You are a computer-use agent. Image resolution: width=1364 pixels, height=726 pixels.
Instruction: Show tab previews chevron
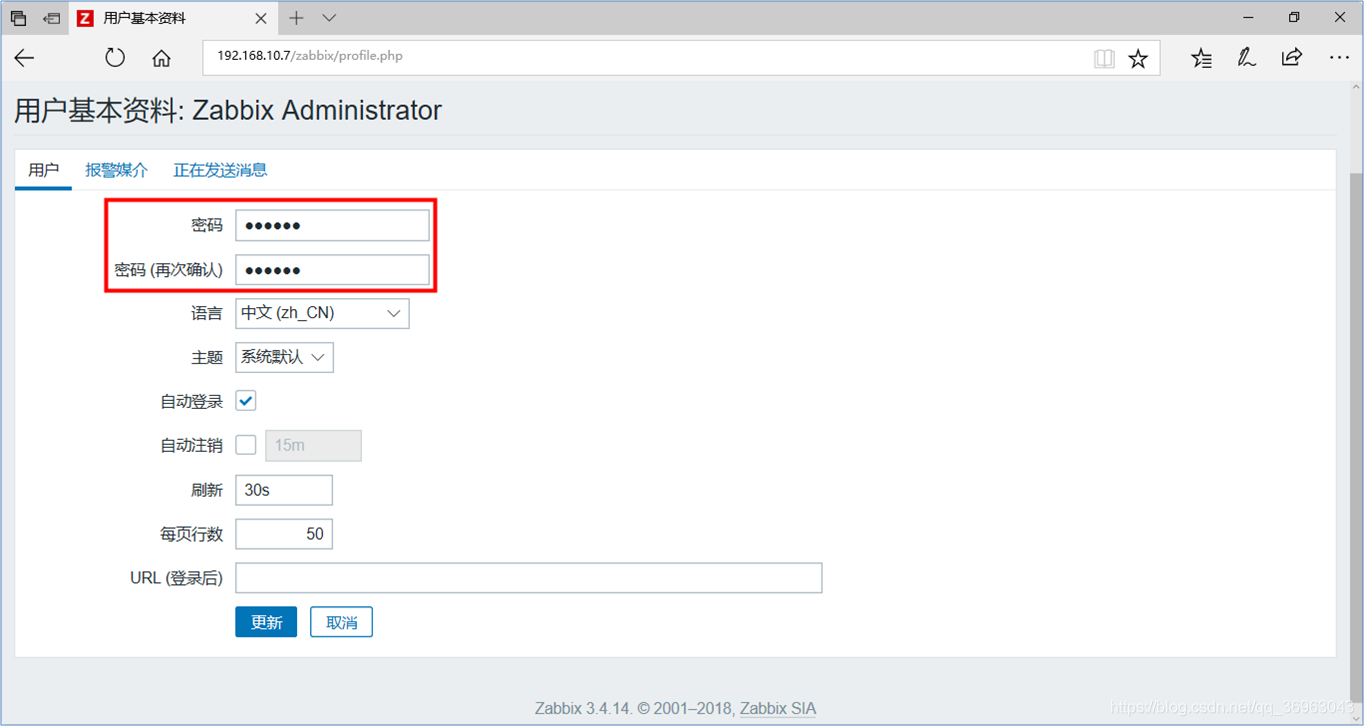point(329,18)
